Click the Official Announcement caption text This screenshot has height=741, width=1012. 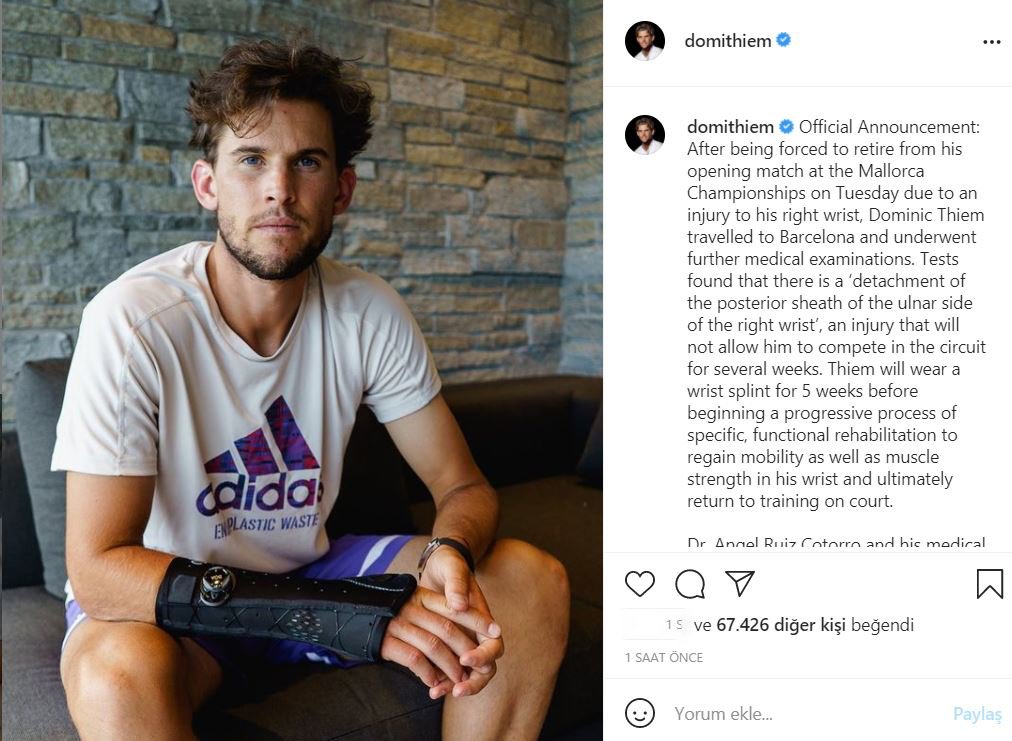889,127
